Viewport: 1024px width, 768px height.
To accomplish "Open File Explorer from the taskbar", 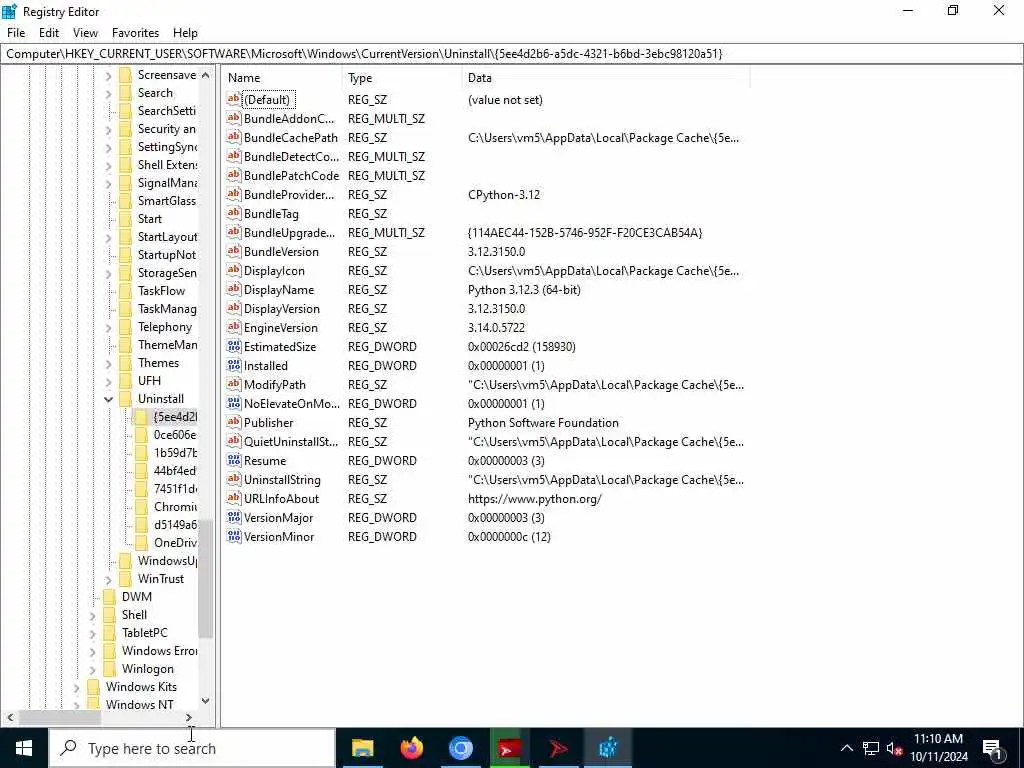I will pyautogui.click(x=362, y=748).
